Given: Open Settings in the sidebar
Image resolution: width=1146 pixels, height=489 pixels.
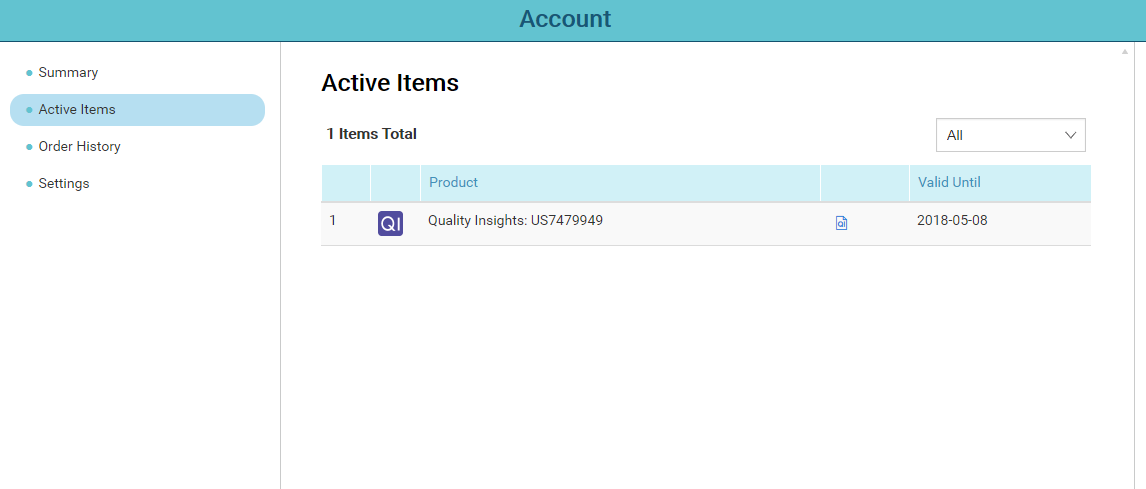Looking at the screenshot, I should (64, 183).
